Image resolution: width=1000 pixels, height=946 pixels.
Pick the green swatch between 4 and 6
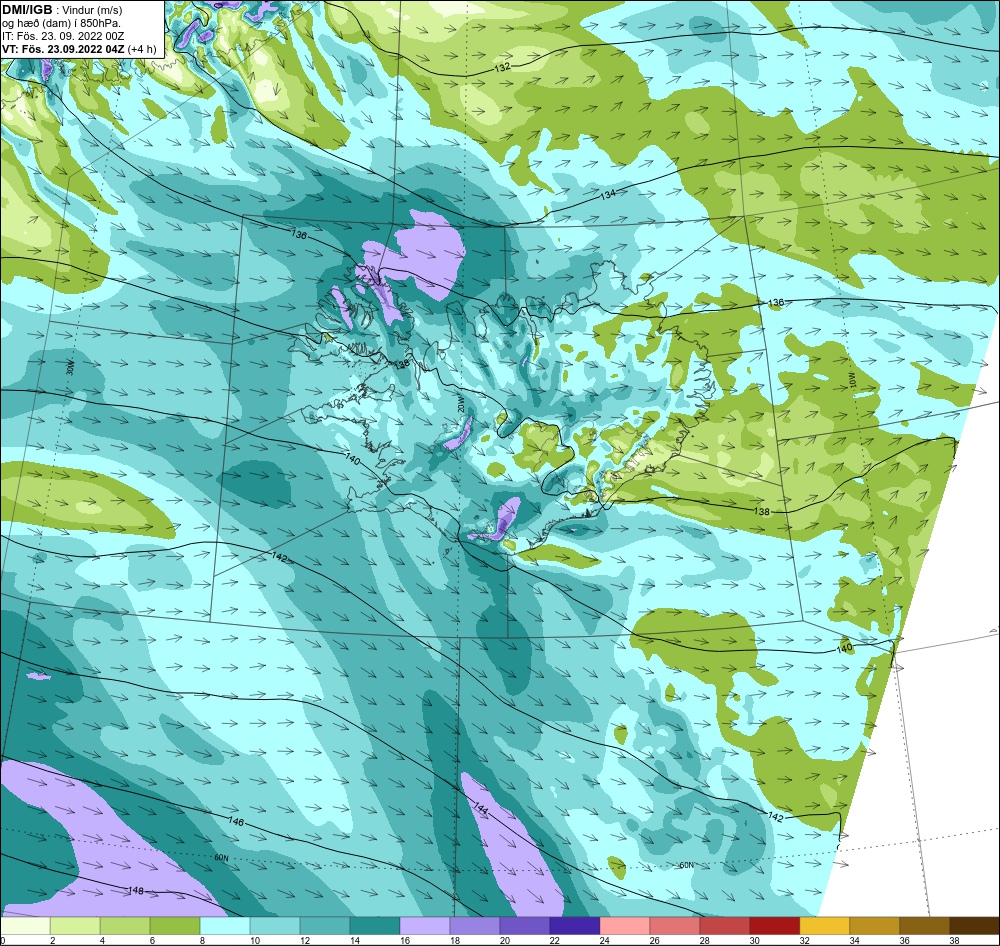125,926
